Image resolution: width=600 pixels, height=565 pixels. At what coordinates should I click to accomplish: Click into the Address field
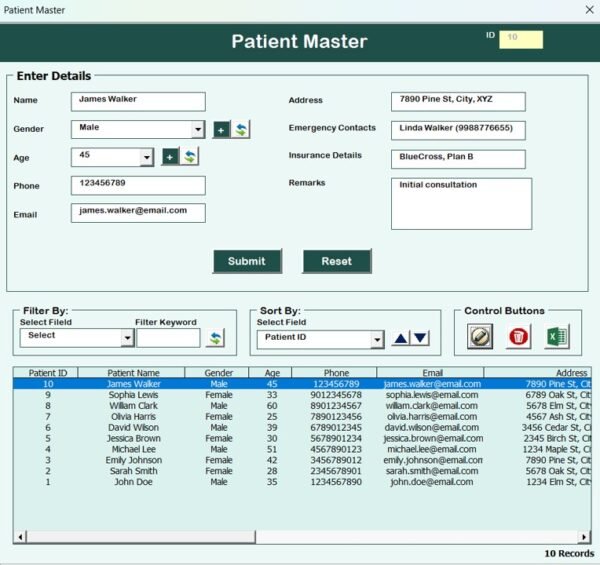(458, 102)
